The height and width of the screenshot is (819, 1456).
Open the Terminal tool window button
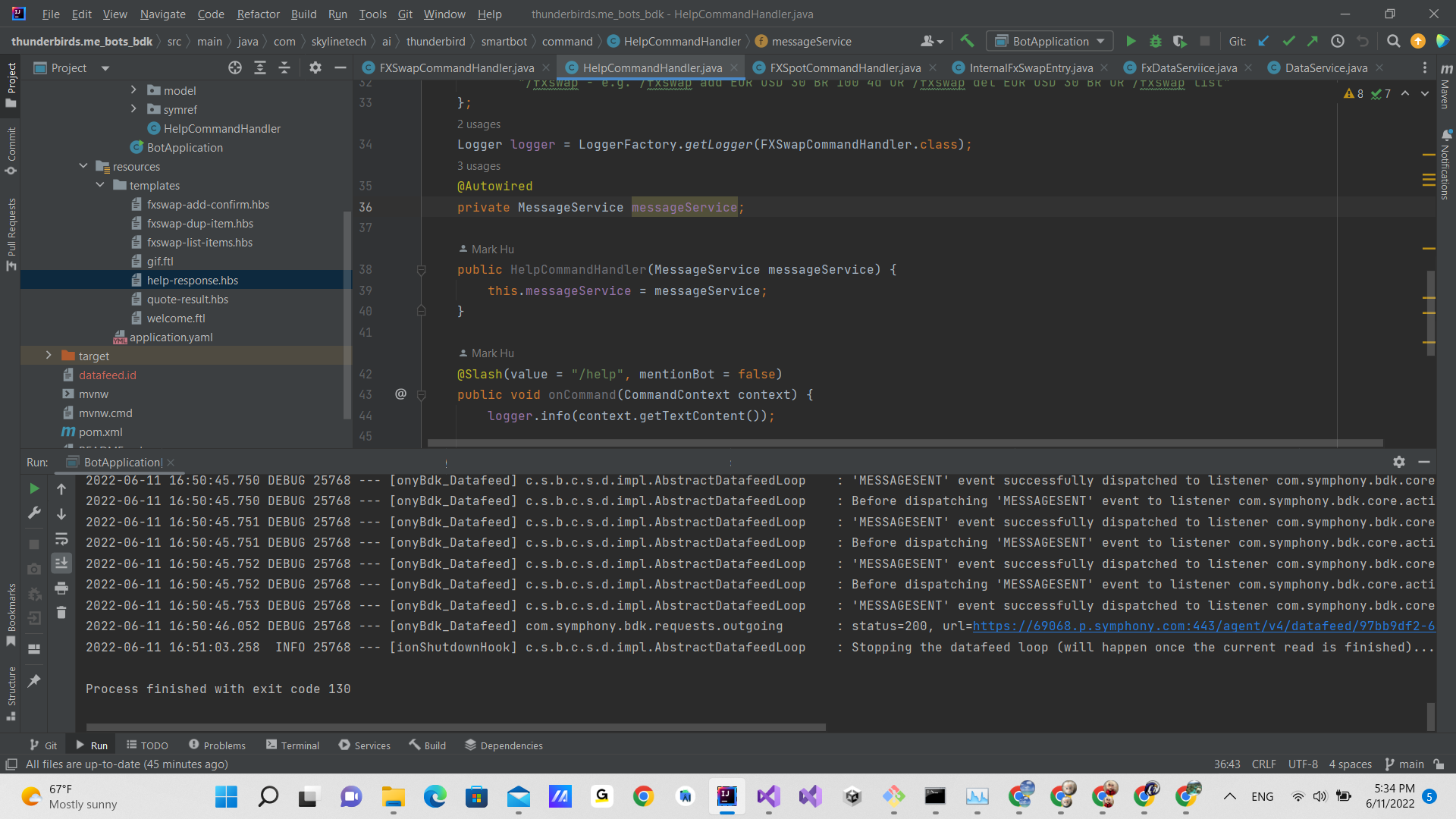(x=293, y=745)
